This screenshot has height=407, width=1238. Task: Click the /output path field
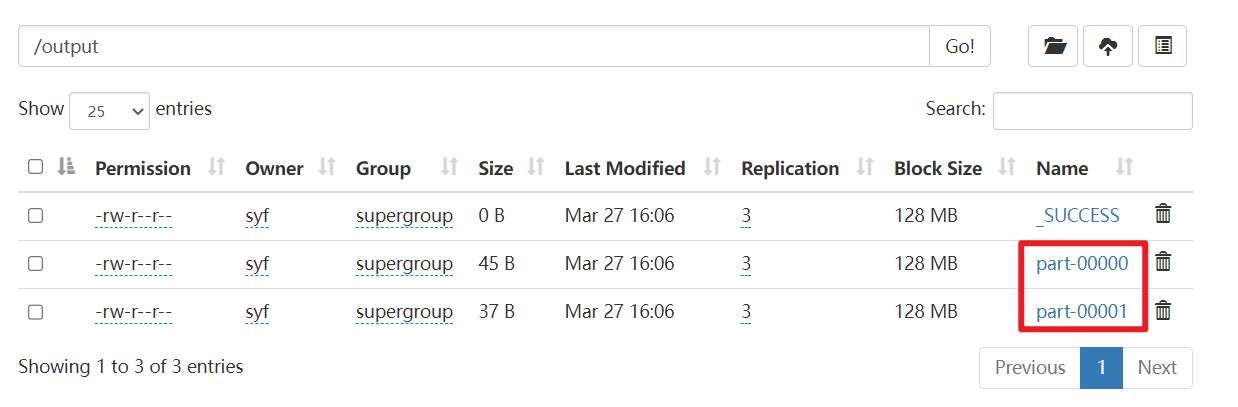point(473,46)
